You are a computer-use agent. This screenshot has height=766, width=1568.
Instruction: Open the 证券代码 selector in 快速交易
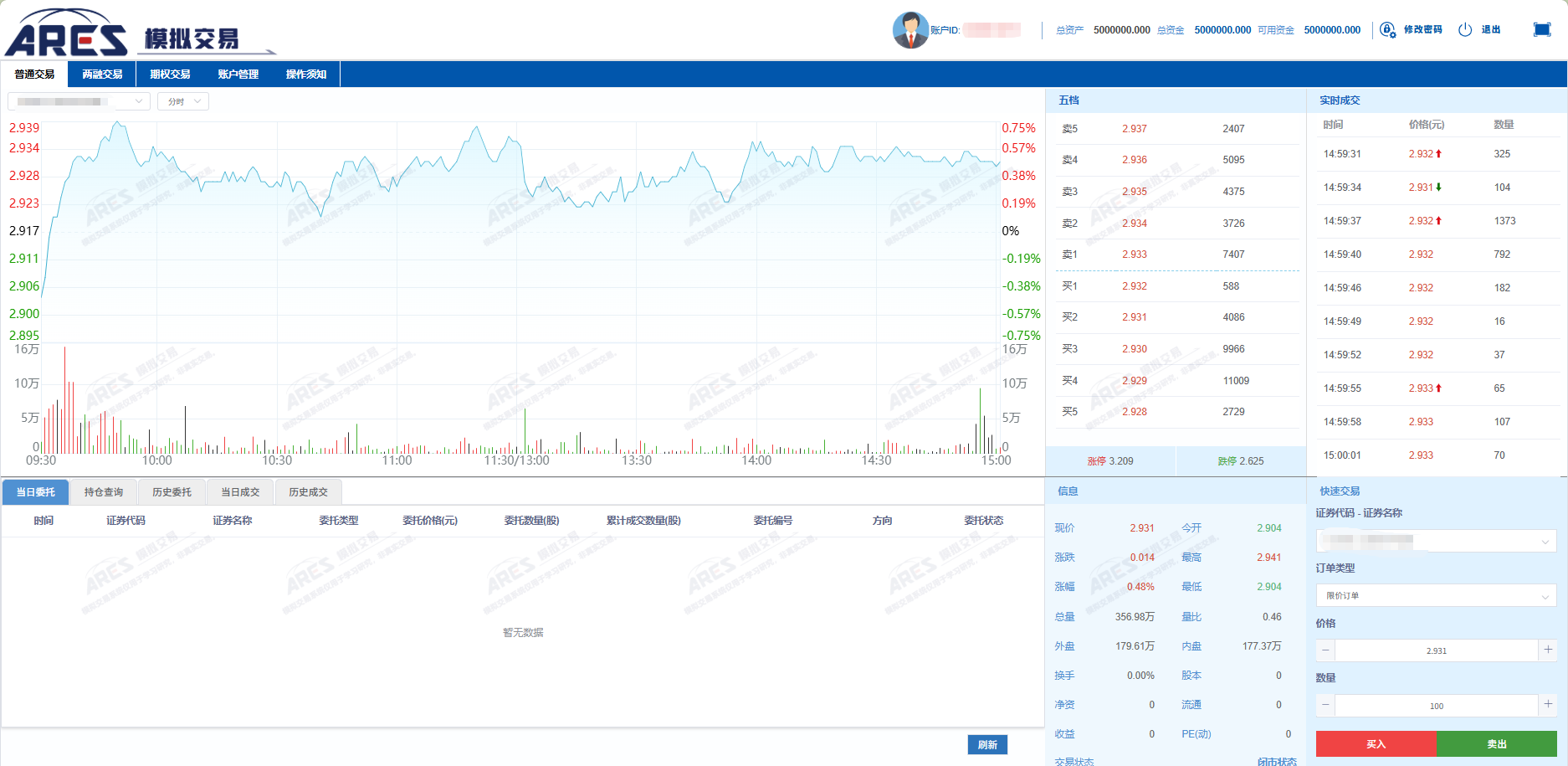1436,541
